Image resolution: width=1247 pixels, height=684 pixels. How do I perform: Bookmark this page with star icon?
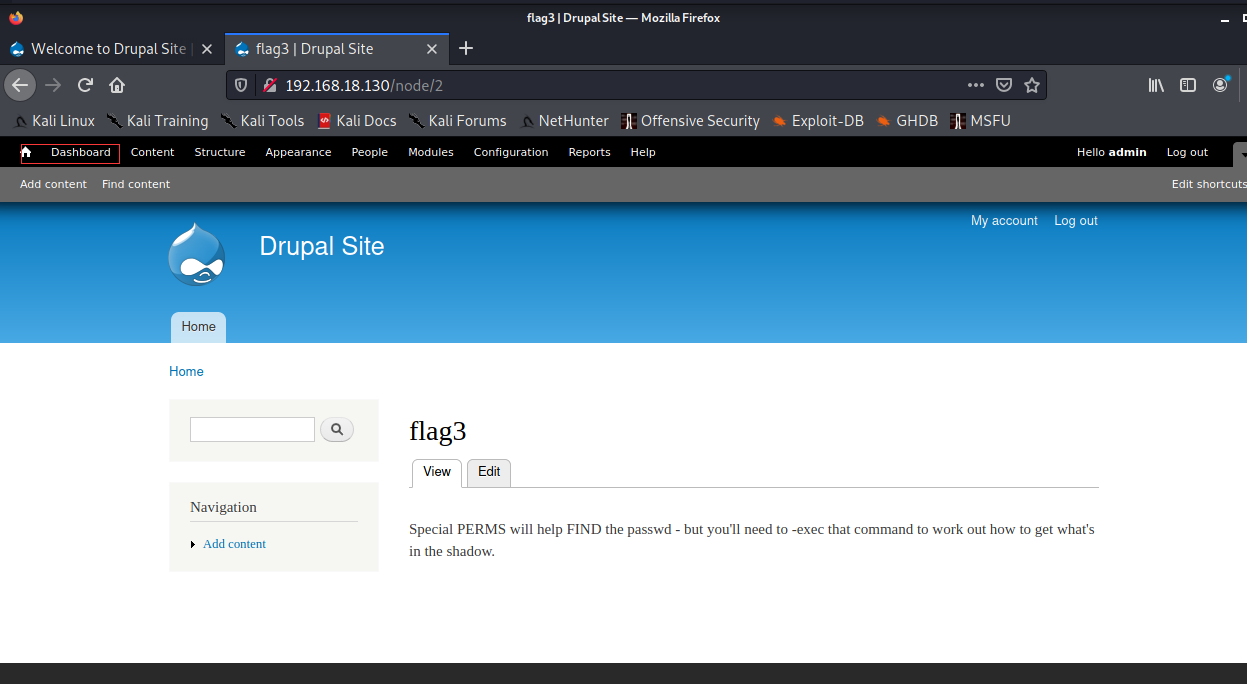point(1032,85)
